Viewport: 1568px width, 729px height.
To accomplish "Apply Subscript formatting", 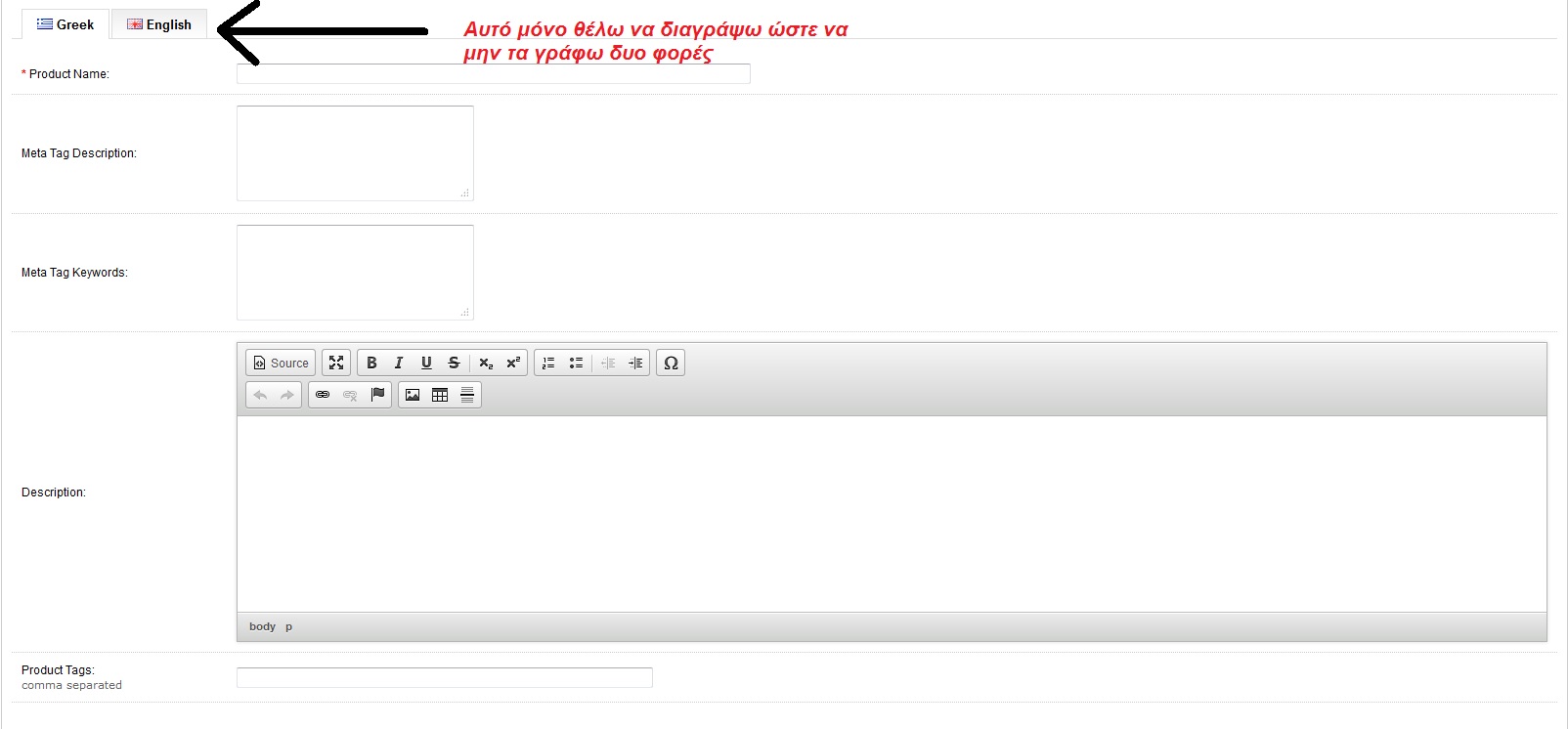I will tap(486, 363).
